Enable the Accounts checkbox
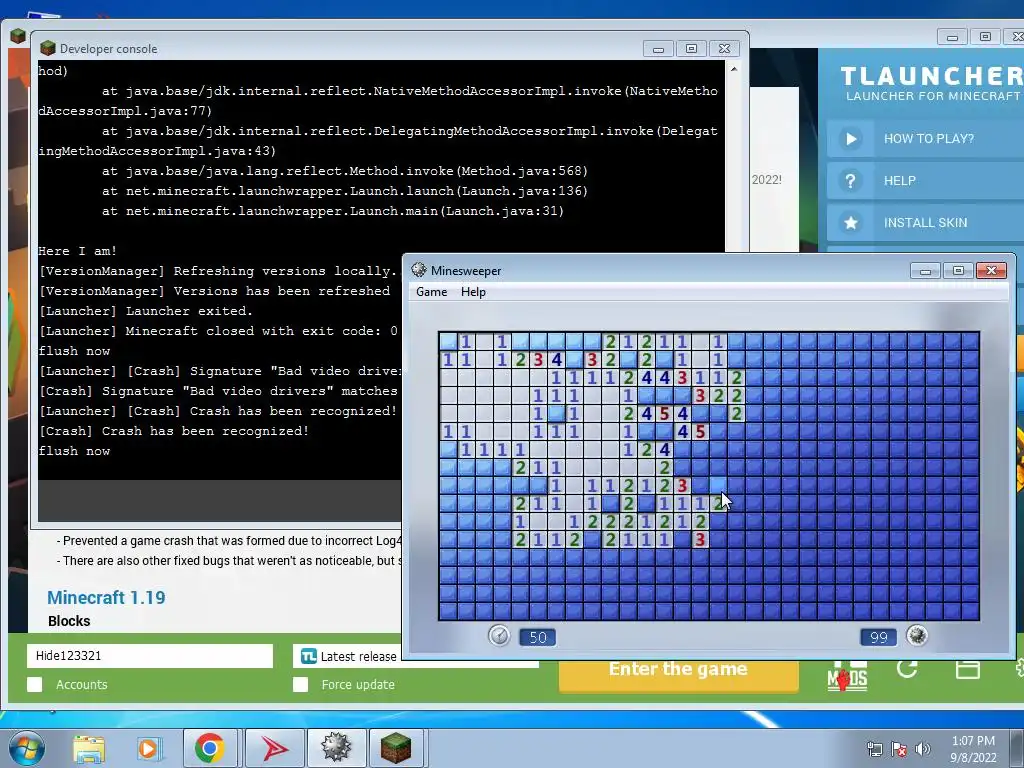 pos(35,684)
